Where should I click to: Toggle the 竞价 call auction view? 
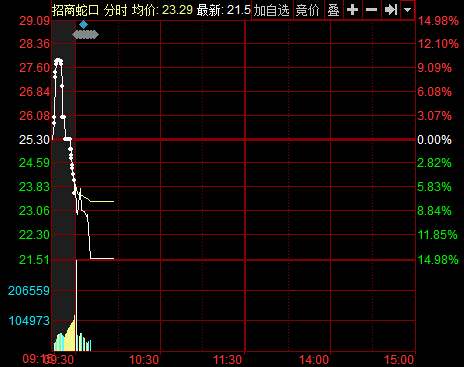[308, 10]
